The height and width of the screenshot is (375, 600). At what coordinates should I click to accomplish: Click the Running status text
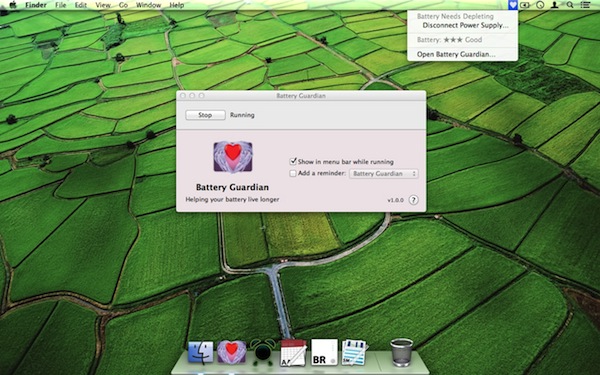coord(242,115)
